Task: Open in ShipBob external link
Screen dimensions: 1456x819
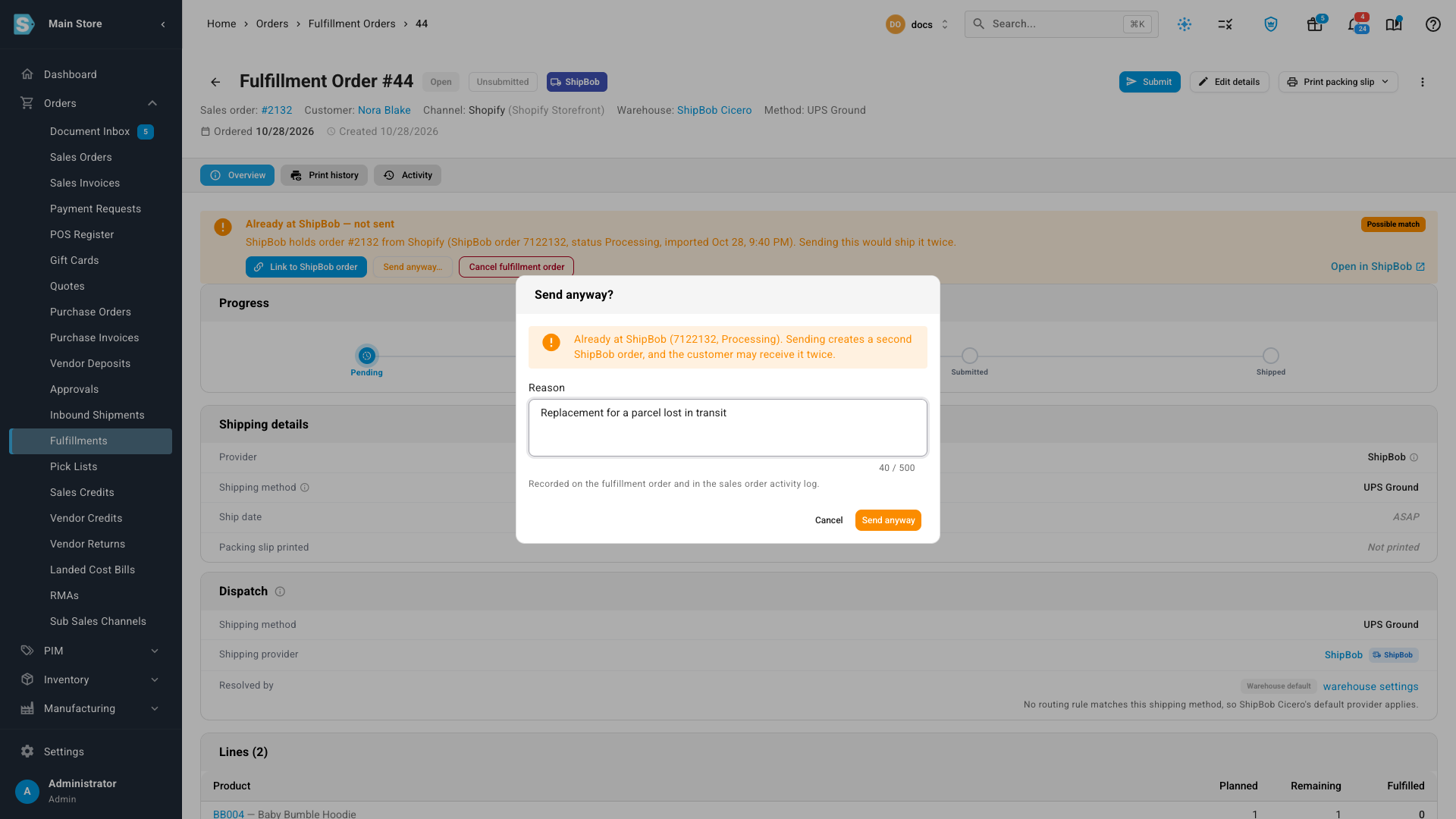Action: click(1378, 267)
